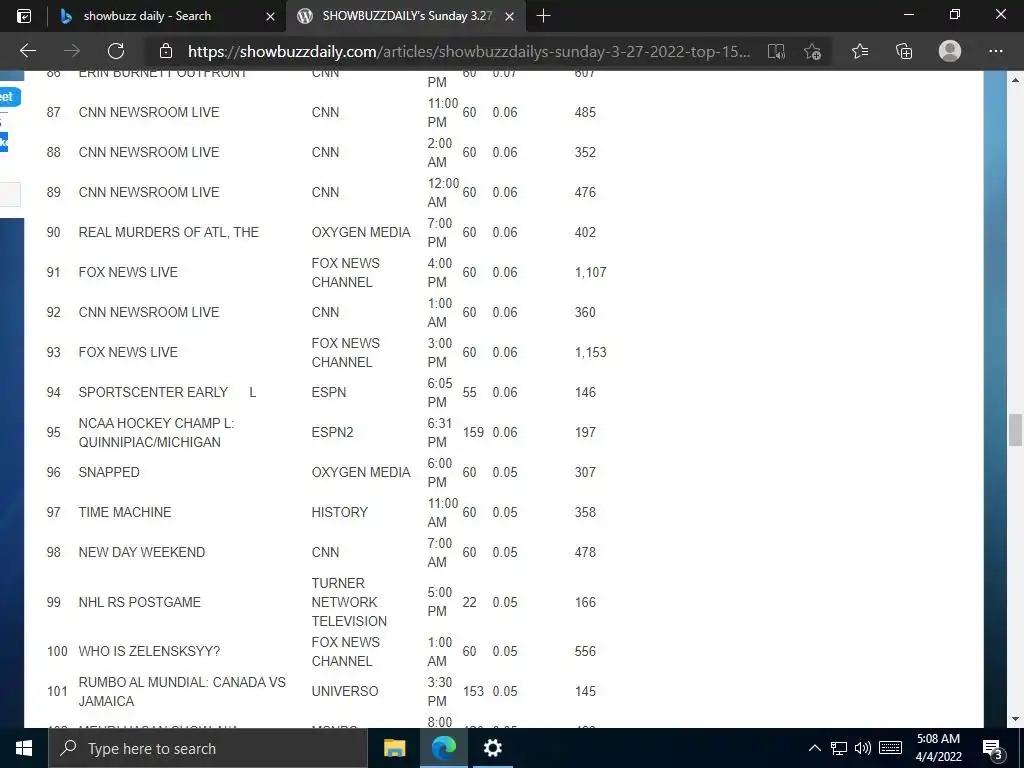The image size is (1024, 768).
Task: Open browser profile avatar
Action: 950,51
